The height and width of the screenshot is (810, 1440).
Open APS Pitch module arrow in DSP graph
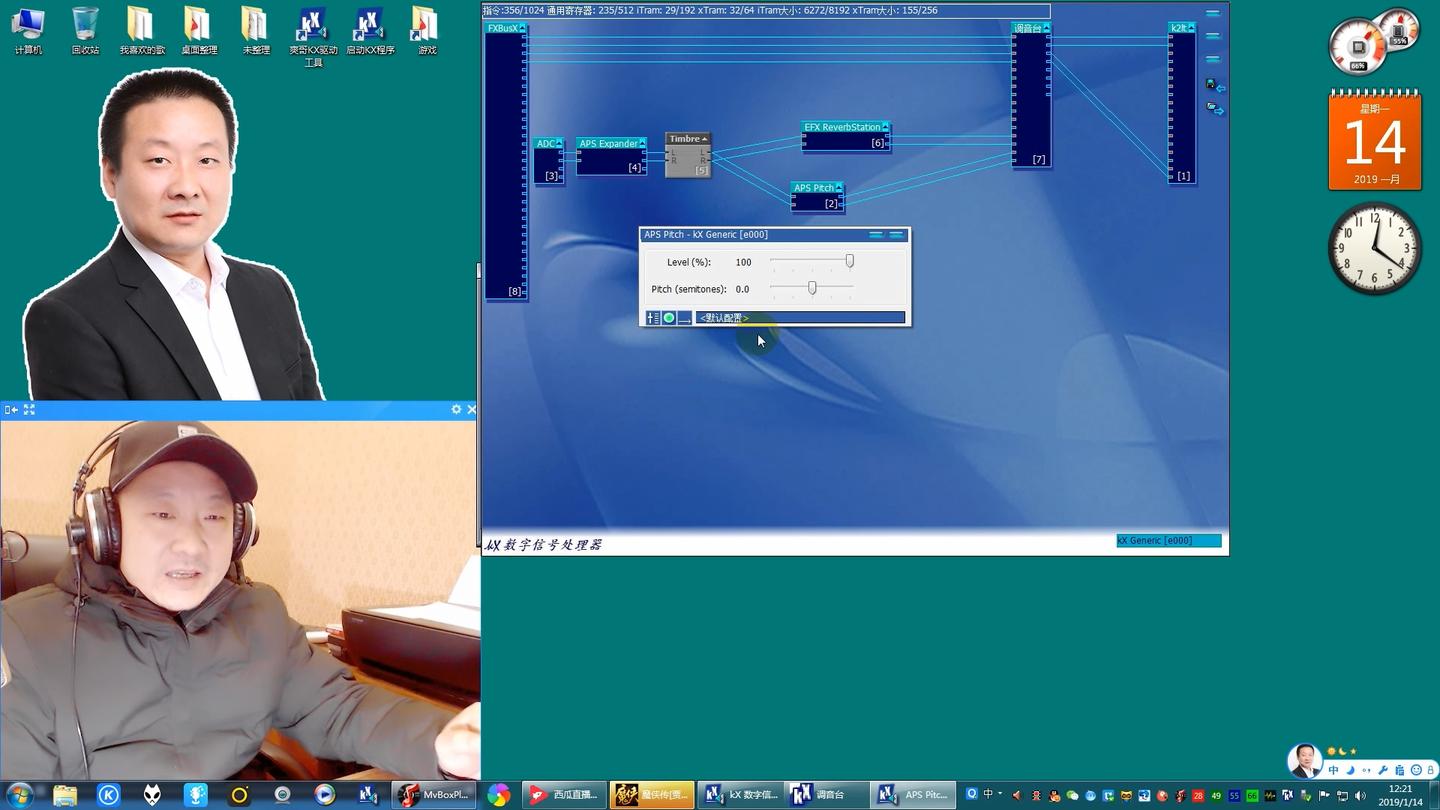(x=839, y=188)
